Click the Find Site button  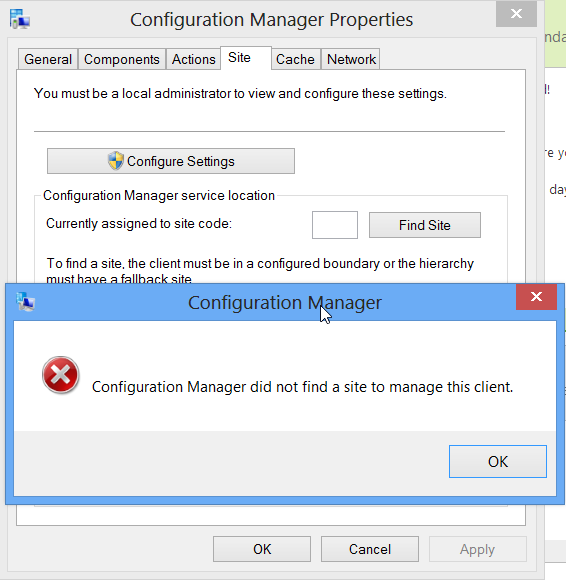(x=425, y=225)
